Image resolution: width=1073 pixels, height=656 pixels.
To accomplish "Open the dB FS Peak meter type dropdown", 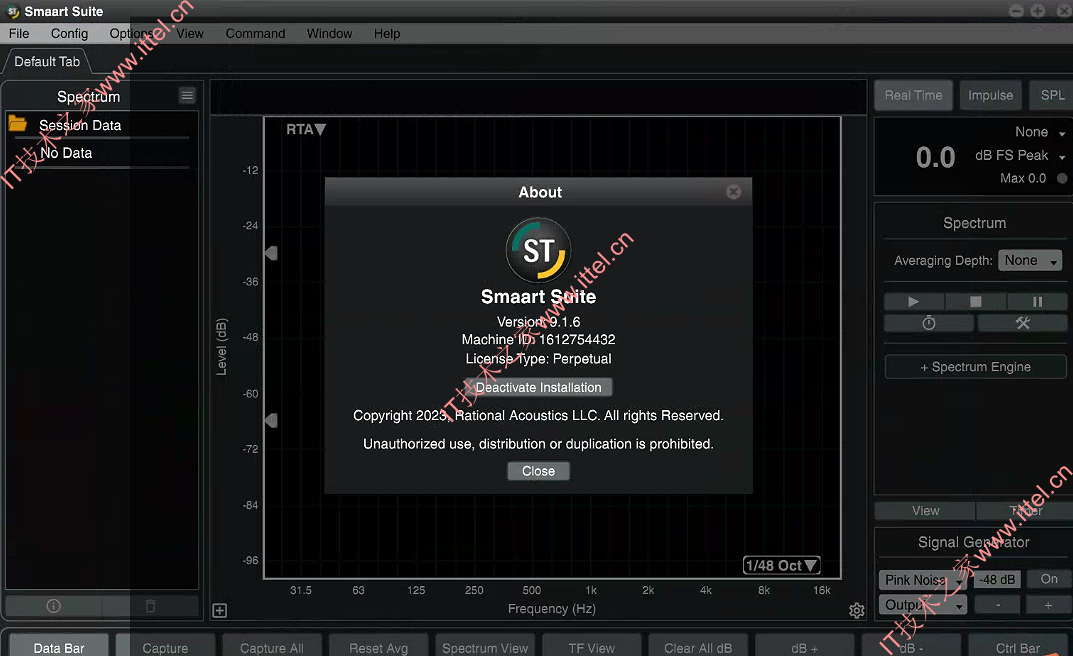I will [x=1020, y=156].
